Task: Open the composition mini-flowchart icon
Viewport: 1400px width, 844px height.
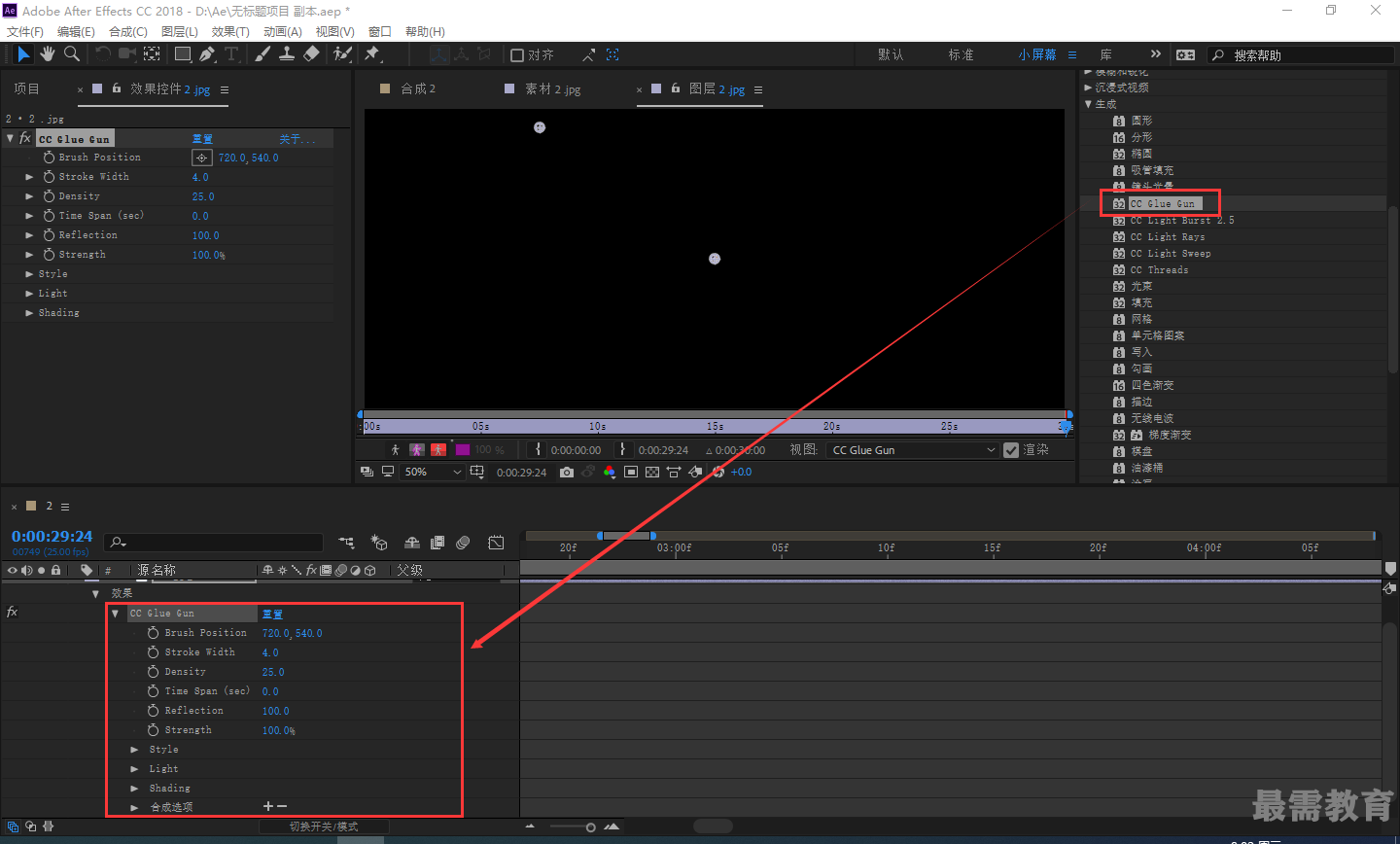Action: tap(346, 543)
